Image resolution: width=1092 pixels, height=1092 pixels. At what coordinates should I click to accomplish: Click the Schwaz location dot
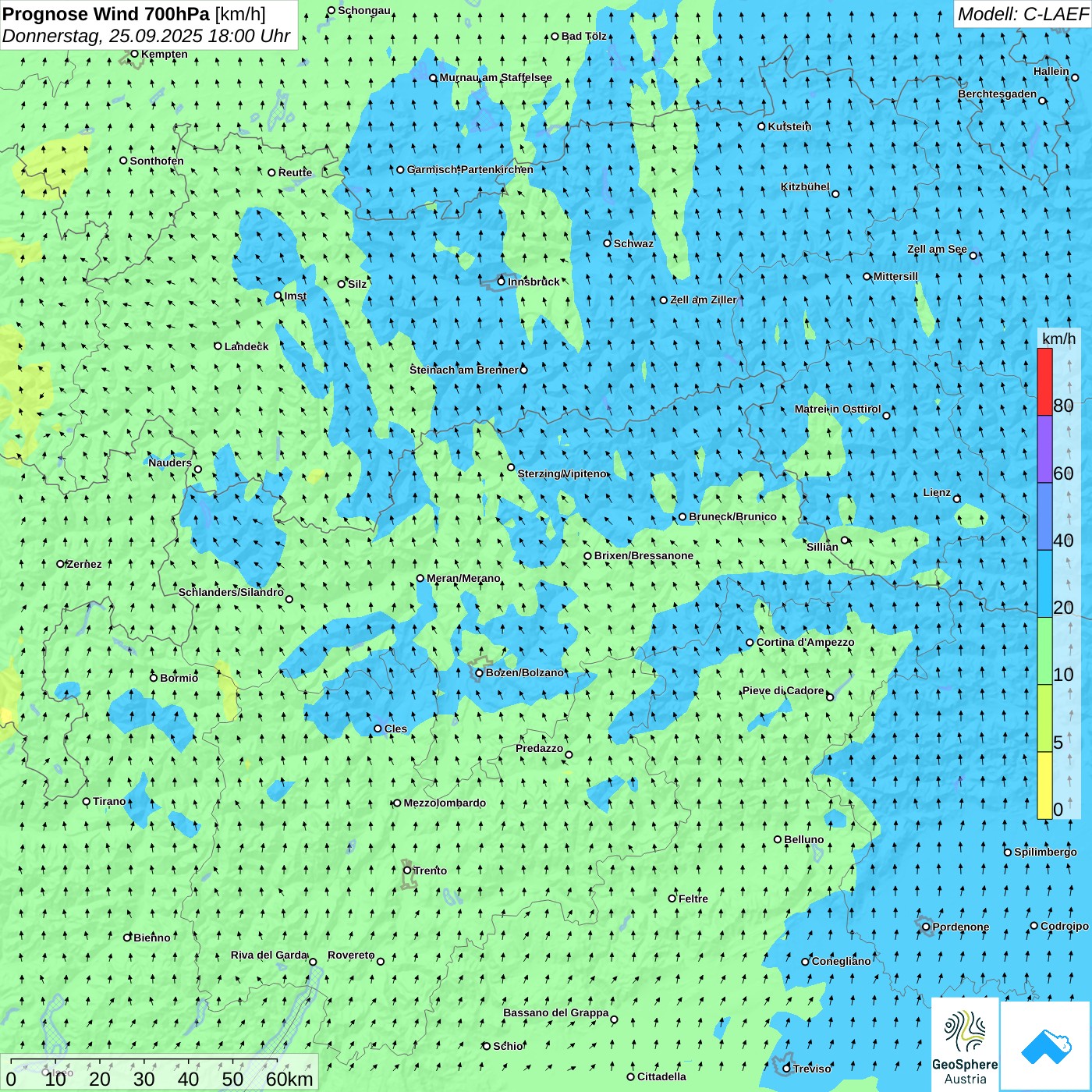click(608, 243)
